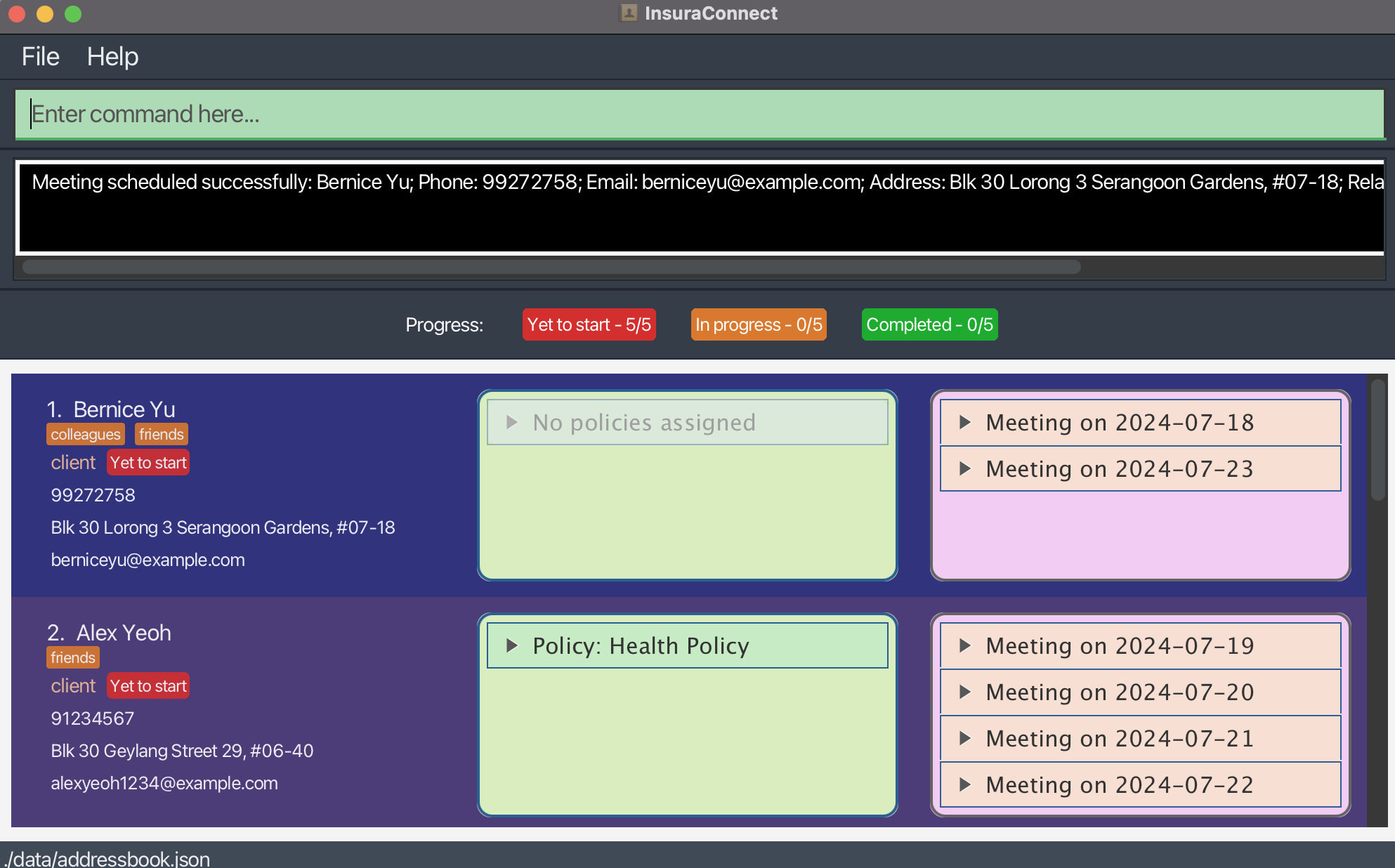This screenshot has width=1395, height=868.
Task: Select Alex Yeoh's name
Action: [x=124, y=633]
